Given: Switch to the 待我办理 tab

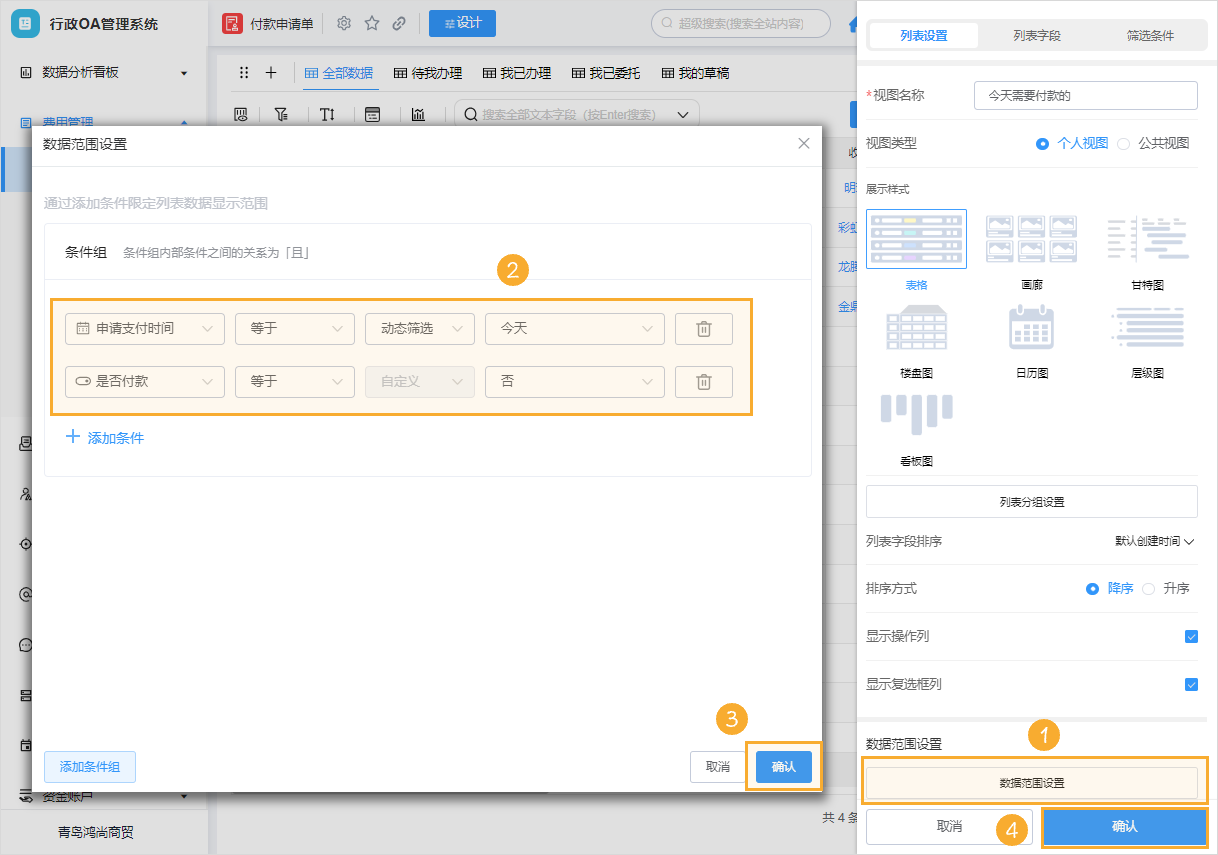Looking at the screenshot, I should [427, 72].
